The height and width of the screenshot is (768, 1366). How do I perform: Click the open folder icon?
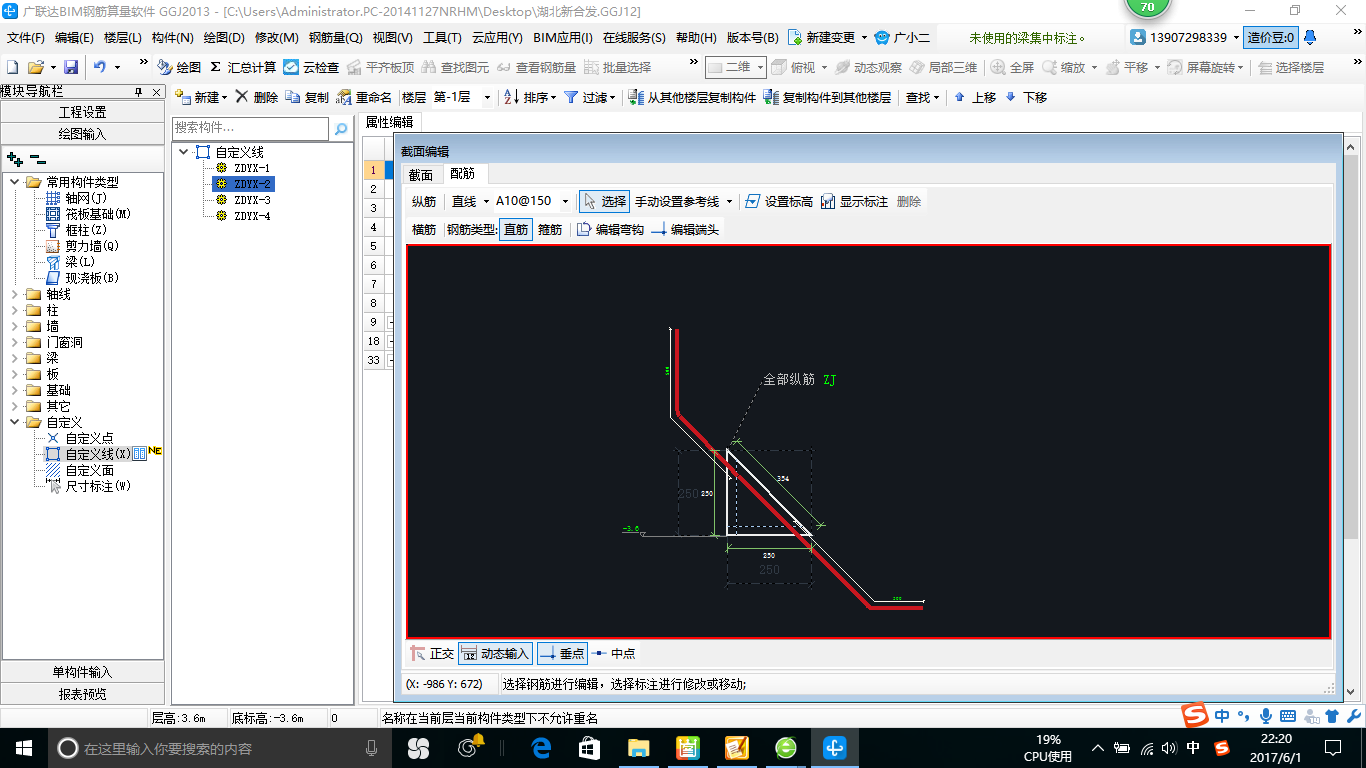(35, 67)
